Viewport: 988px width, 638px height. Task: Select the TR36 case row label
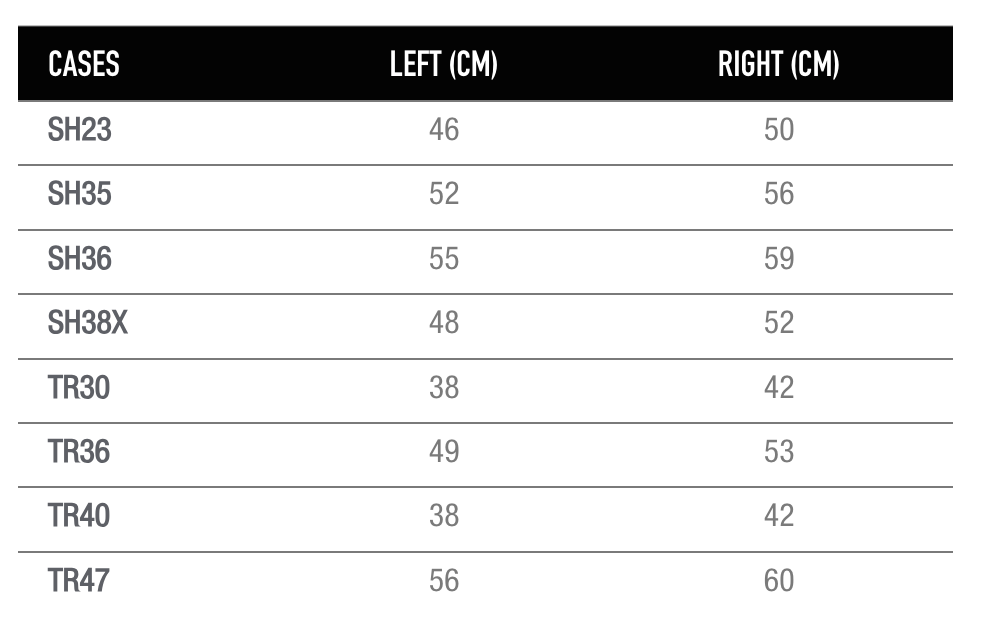[x=79, y=452]
